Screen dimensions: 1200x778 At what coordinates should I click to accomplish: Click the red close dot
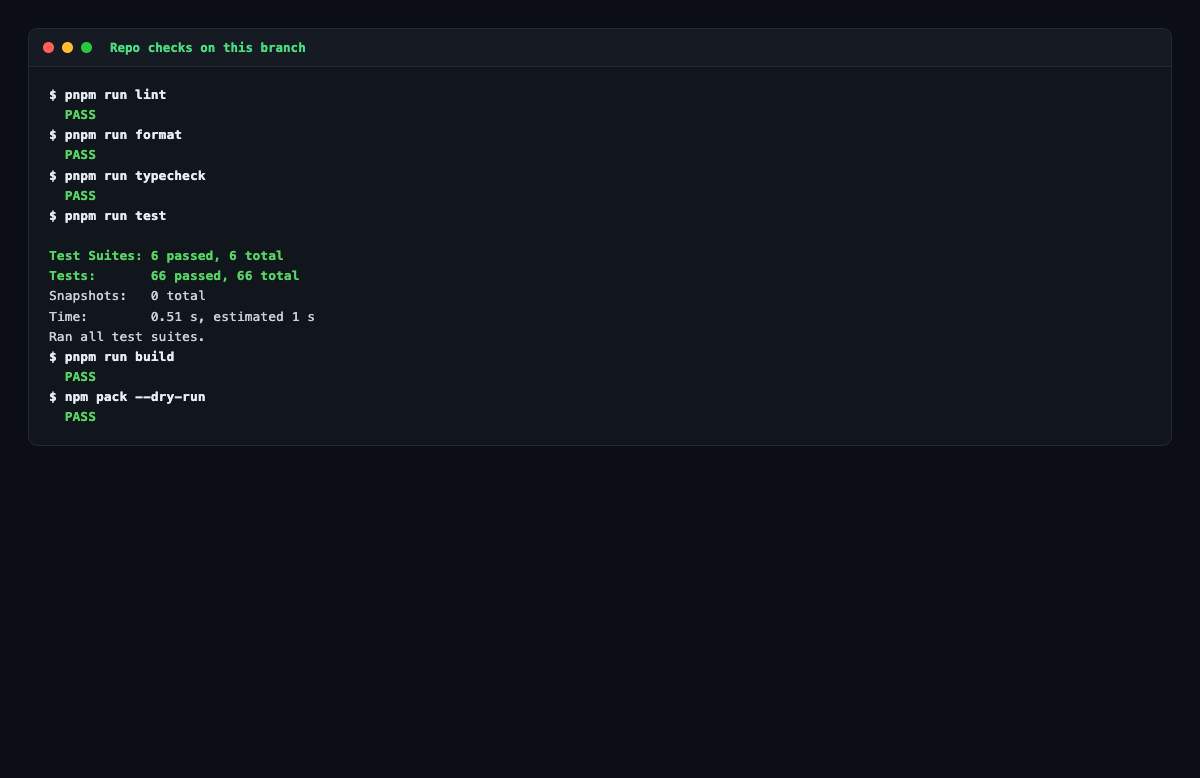pyautogui.click(x=49, y=47)
